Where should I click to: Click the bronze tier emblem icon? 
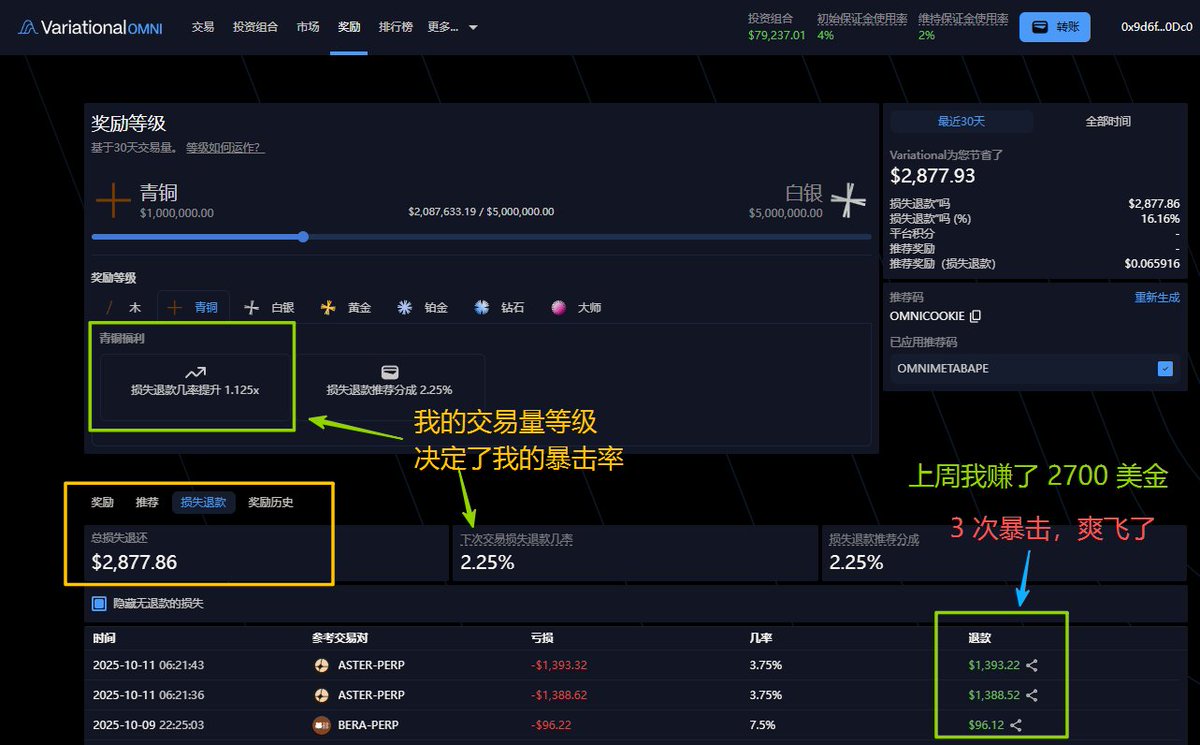point(113,200)
